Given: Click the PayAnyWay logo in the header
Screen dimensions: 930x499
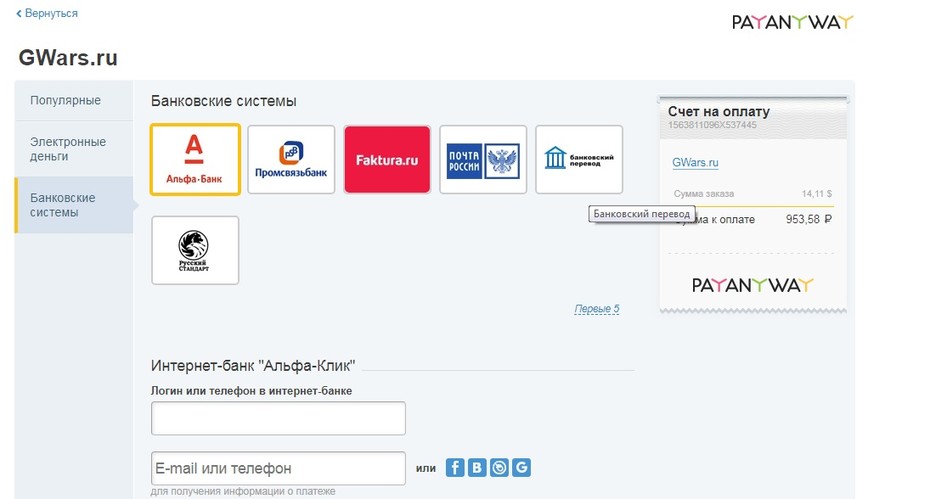Looking at the screenshot, I should click(x=792, y=22).
